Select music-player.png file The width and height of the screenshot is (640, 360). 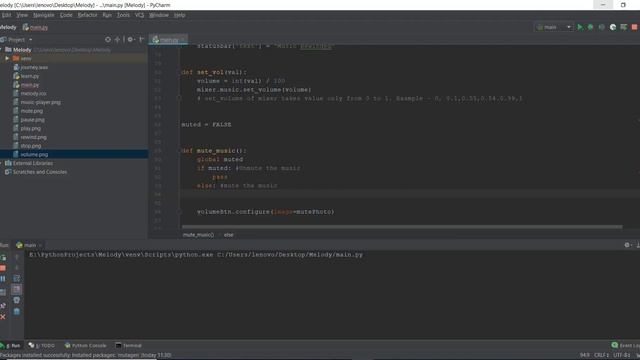[x=37, y=102]
